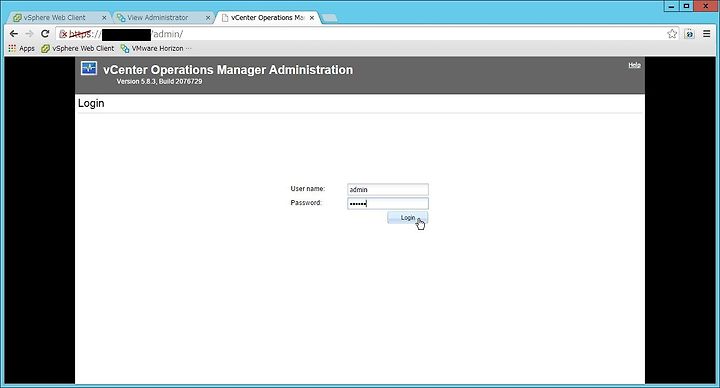Open the vSphere Web Client bookmark
The height and width of the screenshot is (388, 720).
point(77,48)
